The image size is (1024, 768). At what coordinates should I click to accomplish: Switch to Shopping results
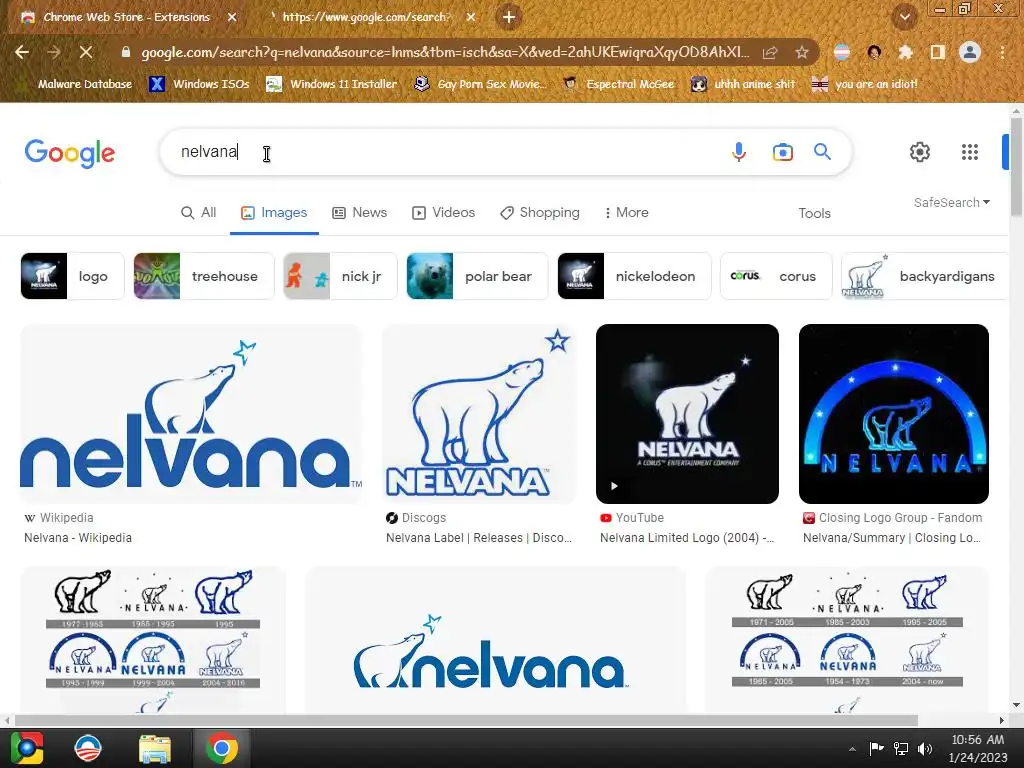coord(539,213)
